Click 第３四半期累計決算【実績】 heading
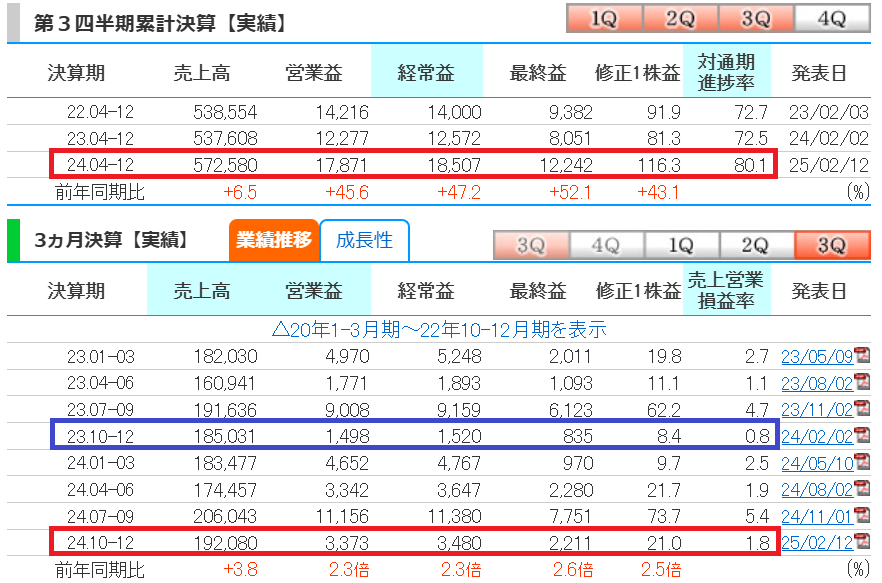 click(161, 23)
